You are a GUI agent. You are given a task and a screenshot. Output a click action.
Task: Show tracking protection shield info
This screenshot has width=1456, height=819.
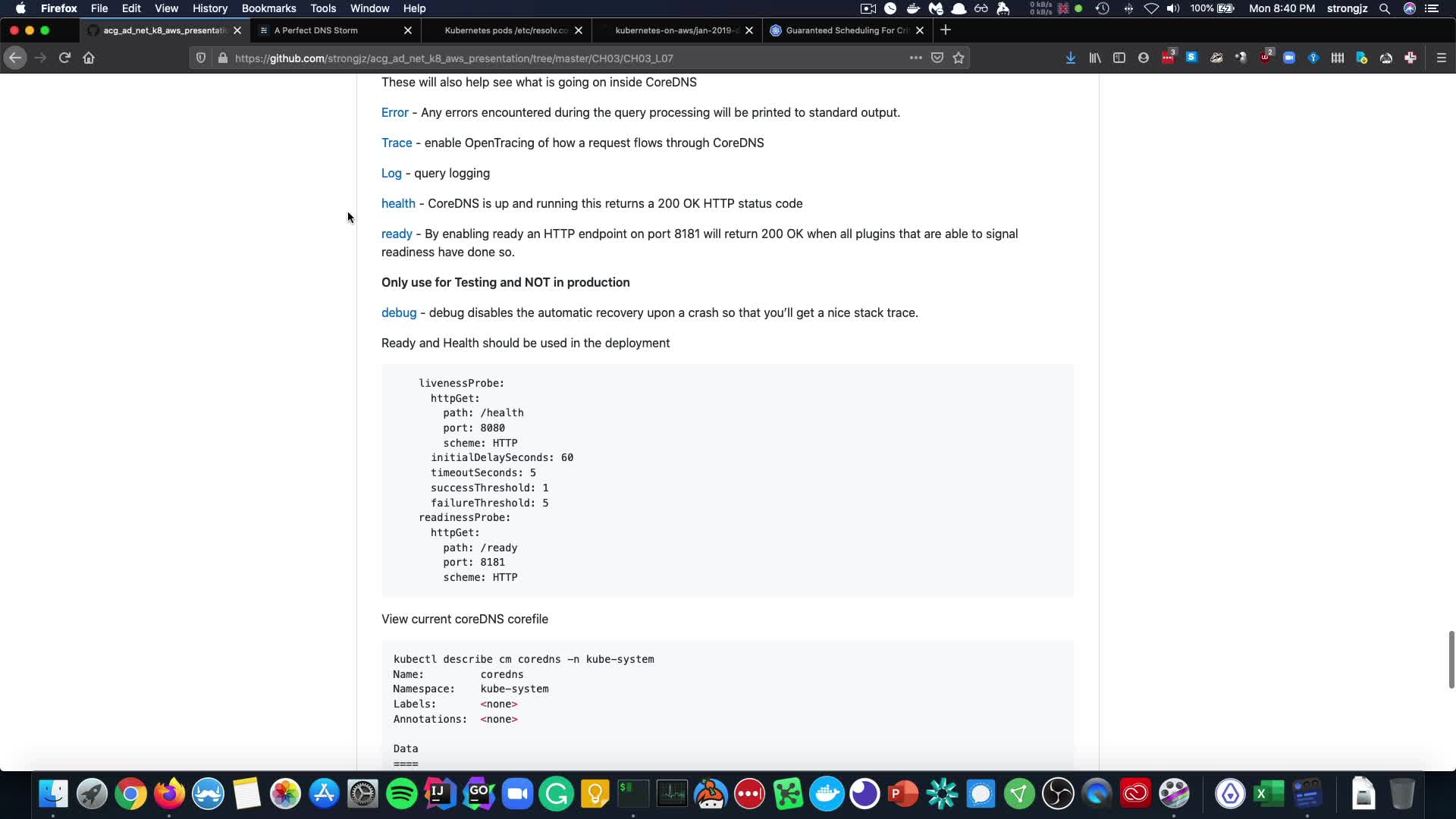201,58
